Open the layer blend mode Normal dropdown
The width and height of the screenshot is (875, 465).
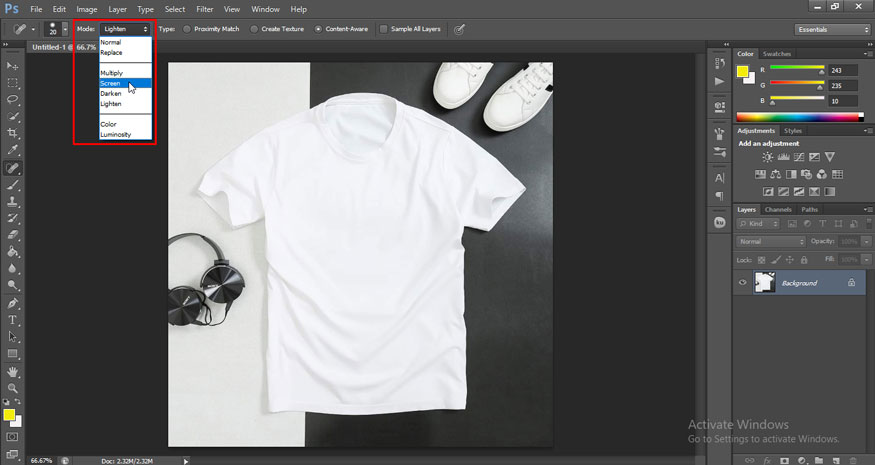point(771,241)
